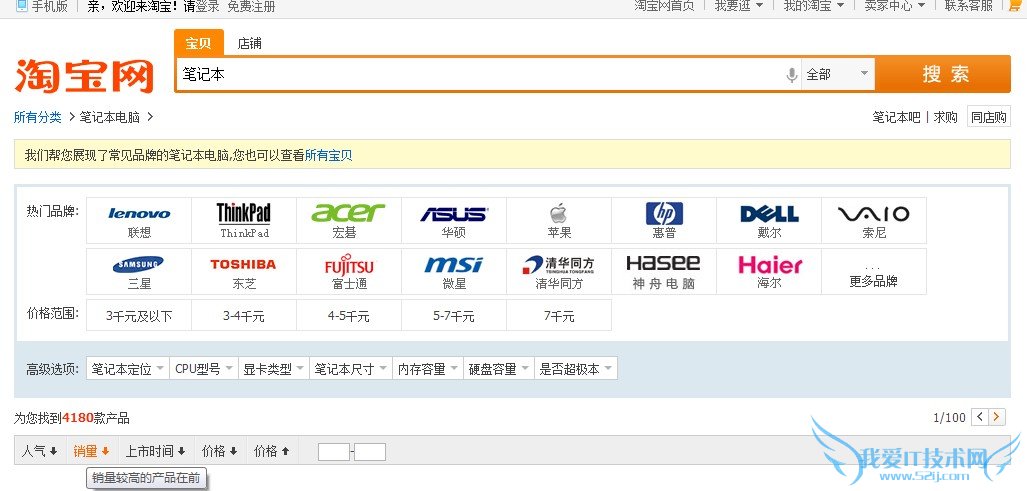Choose the MSI 微星 brand

coord(454,271)
